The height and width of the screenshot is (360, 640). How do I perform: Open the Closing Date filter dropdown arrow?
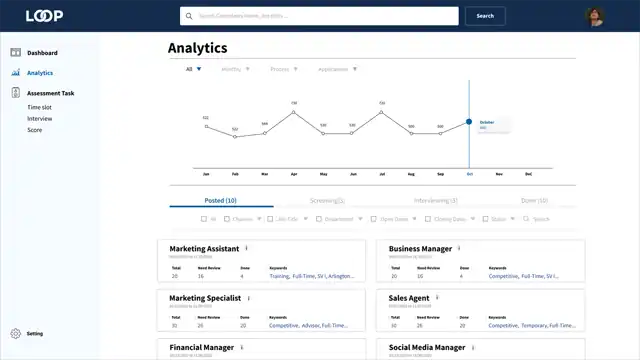coord(473,219)
